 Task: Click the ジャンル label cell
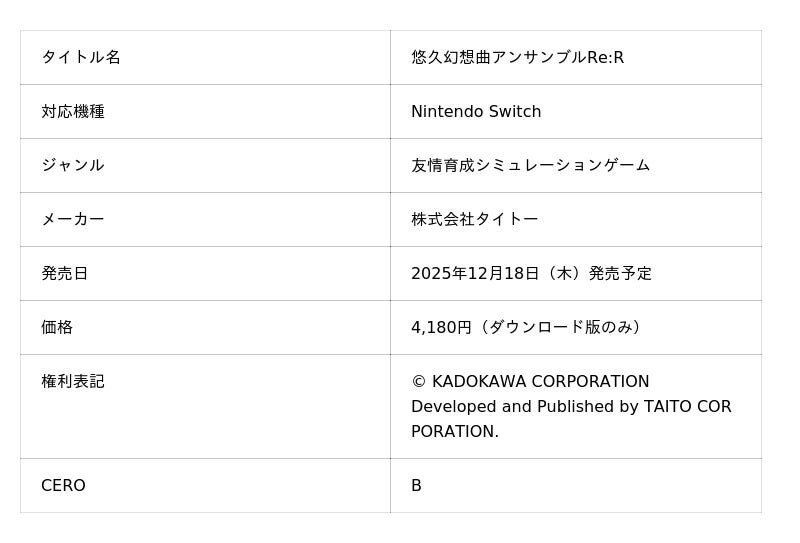coord(73,165)
